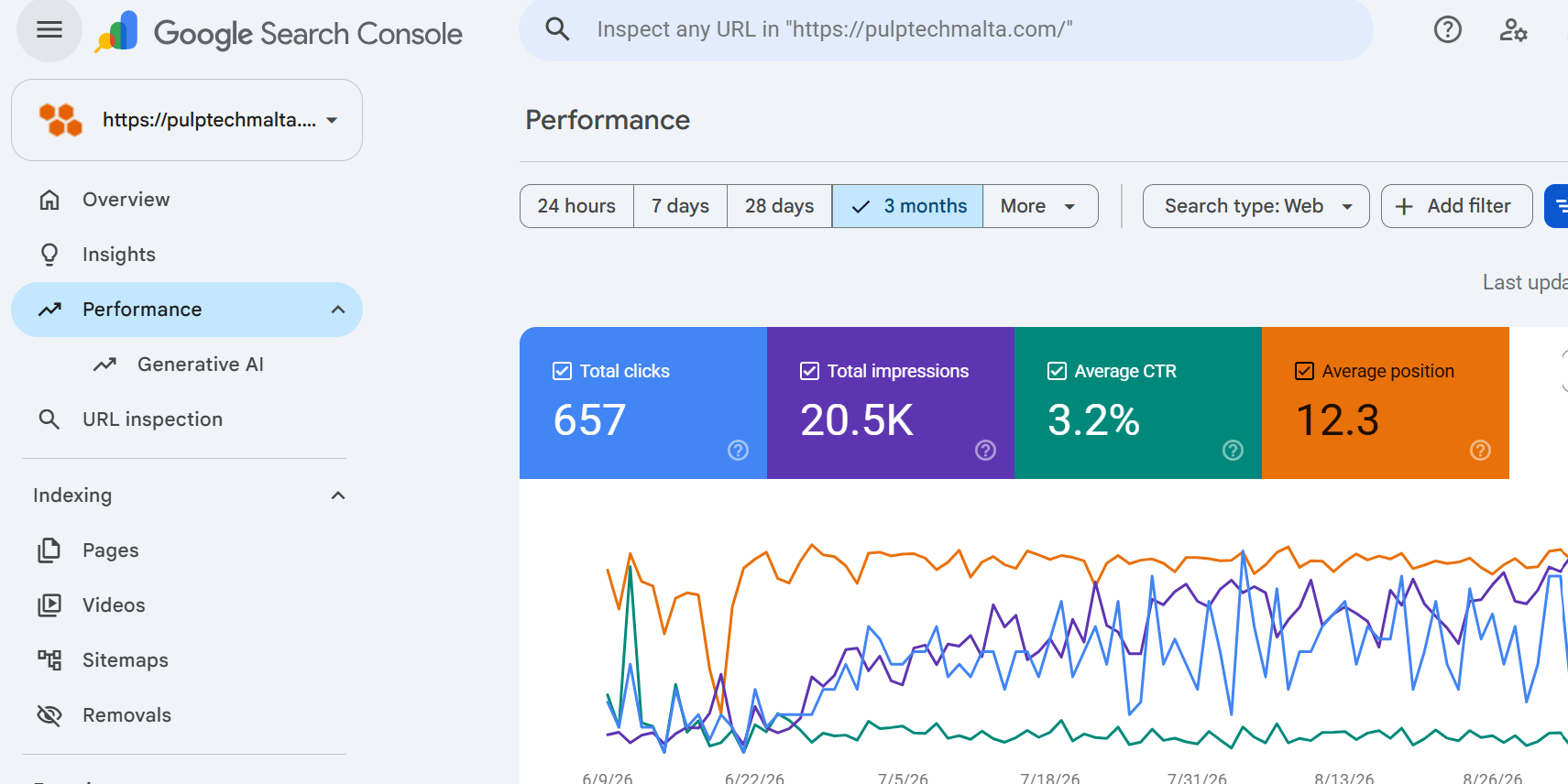Open help for Average position metric

(x=1480, y=450)
